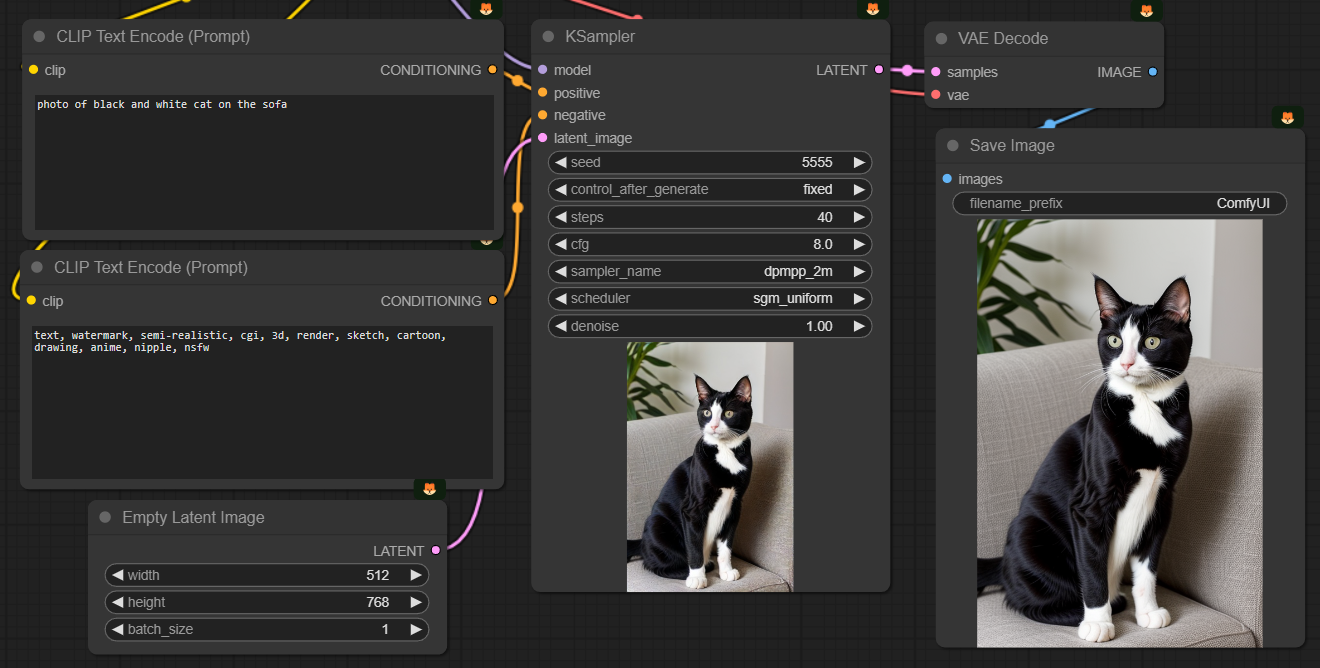The width and height of the screenshot is (1320, 668).
Task: Increase steps with the right arrow
Action: coord(858,217)
